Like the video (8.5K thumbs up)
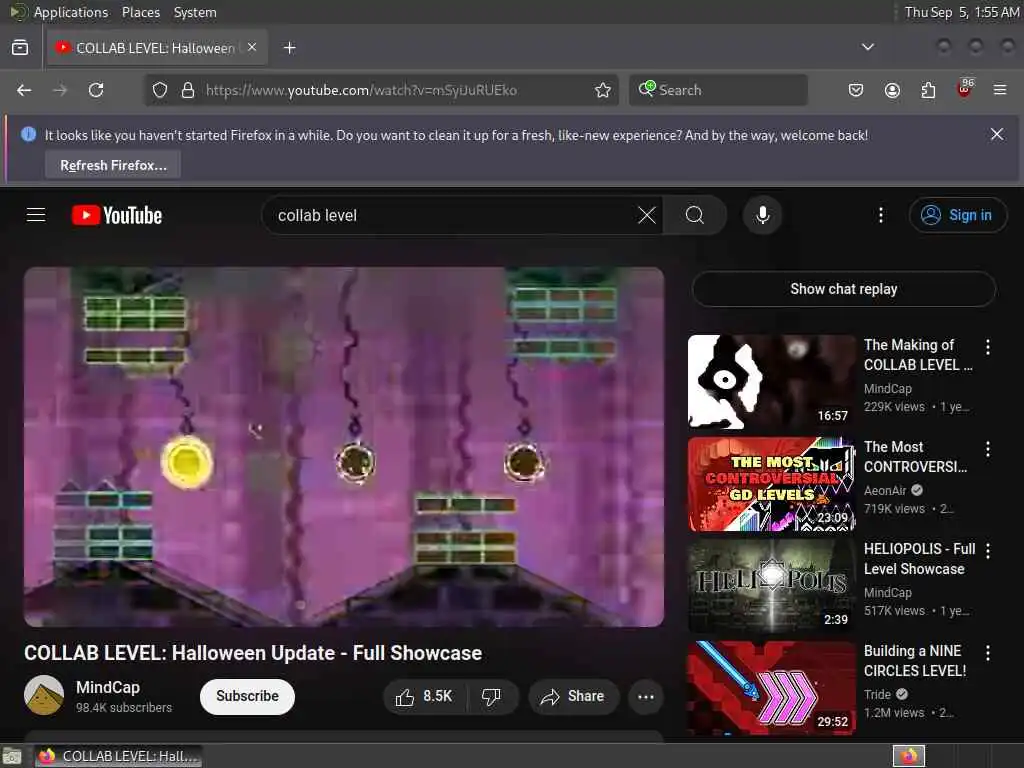The height and width of the screenshot is (768, 1024). pos(424,696)
